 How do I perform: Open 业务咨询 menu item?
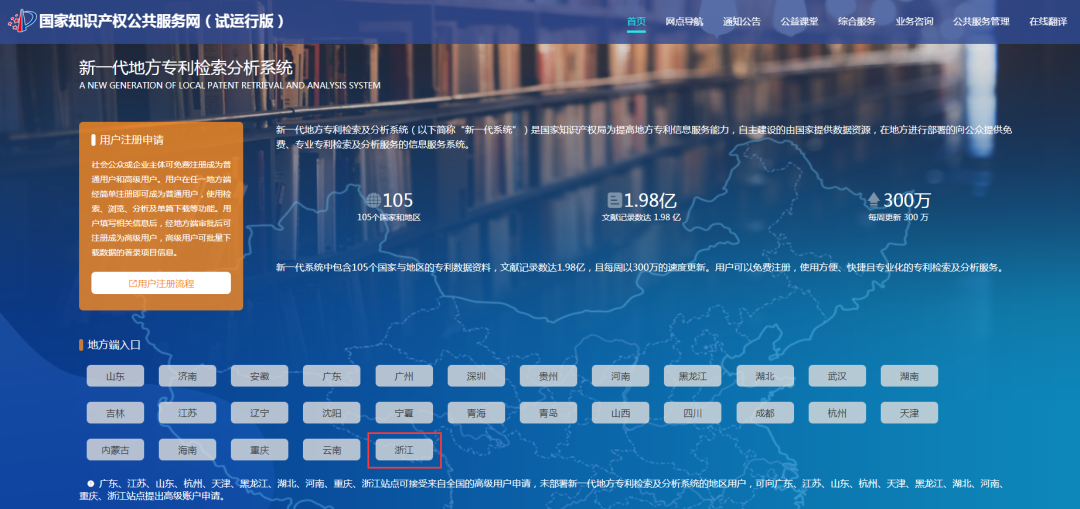915,21
